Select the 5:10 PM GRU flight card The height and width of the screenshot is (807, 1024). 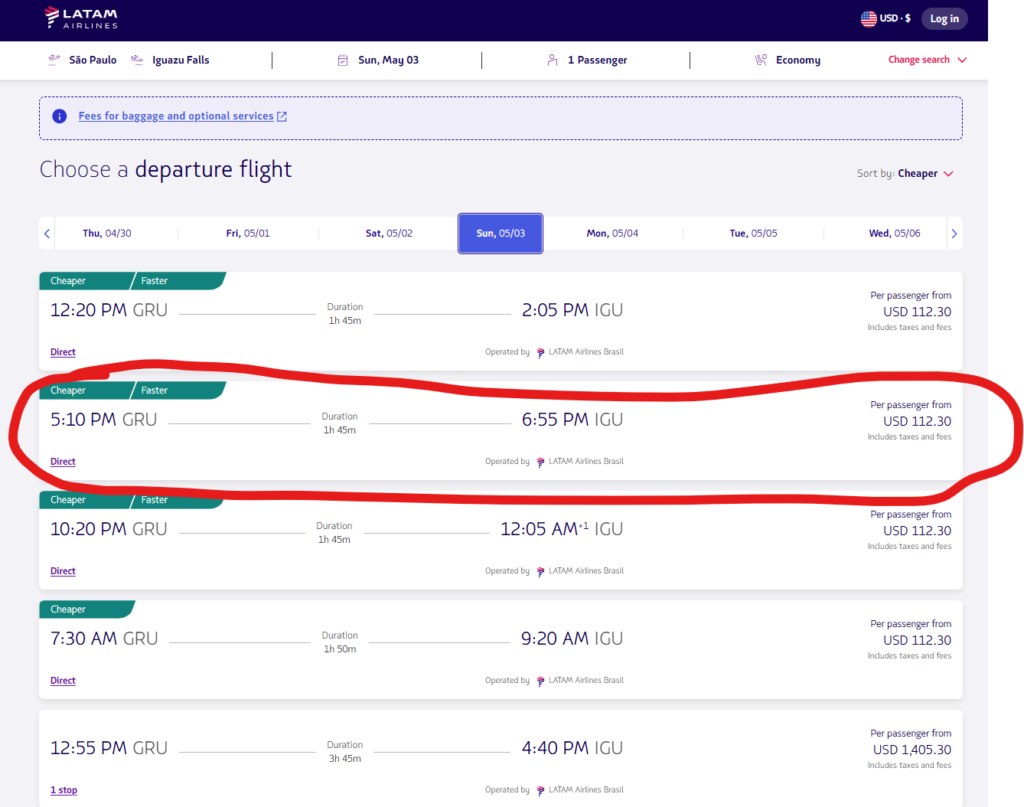[x=500, y=430]
